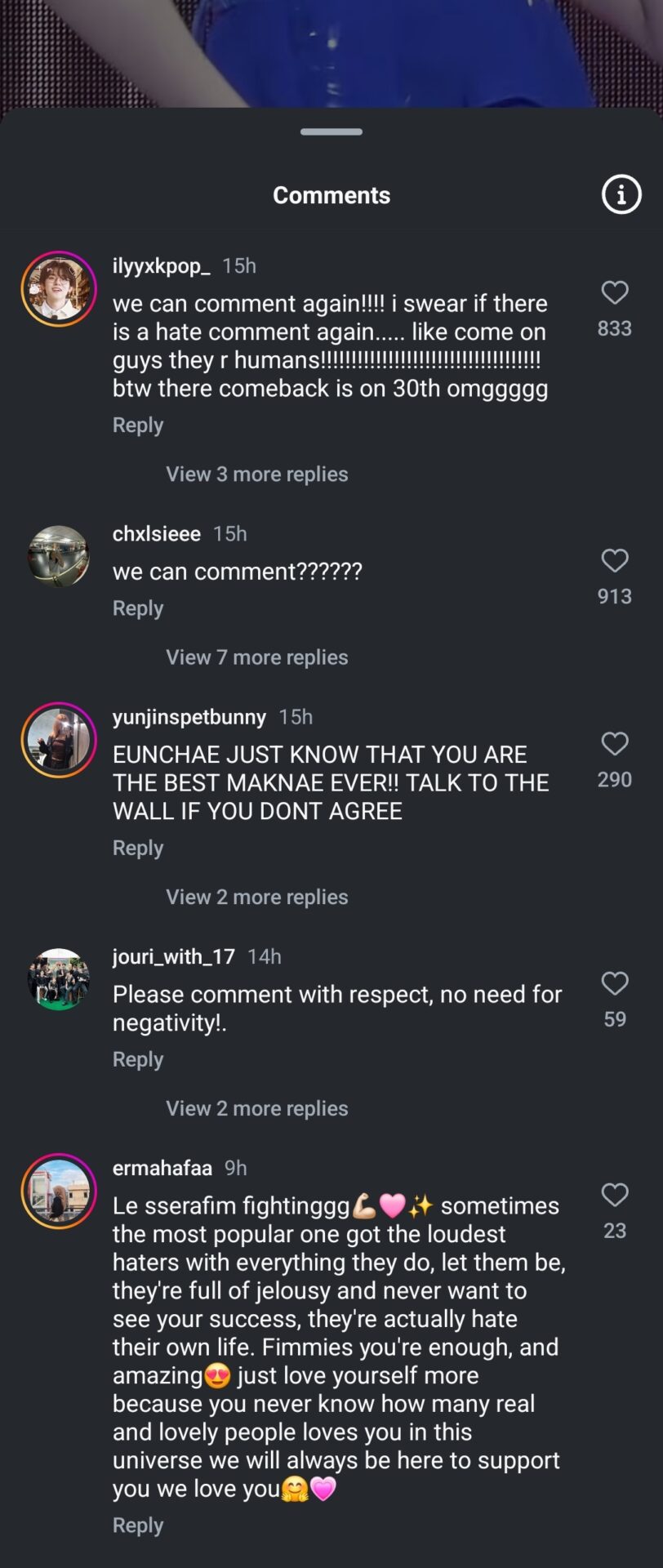This screenshot has width=663, height=1568.
Task: Open jouri_with_17's profile avatar
Action: coord(59,979)
